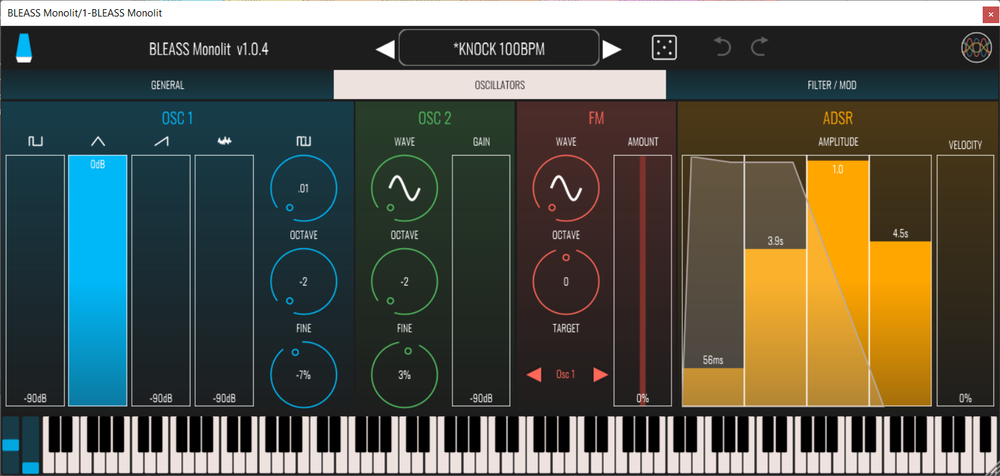The image size is (1000, 476).
Task: Click the FM OCTAVE knob at 0
Action: click(x=566, y=281)
